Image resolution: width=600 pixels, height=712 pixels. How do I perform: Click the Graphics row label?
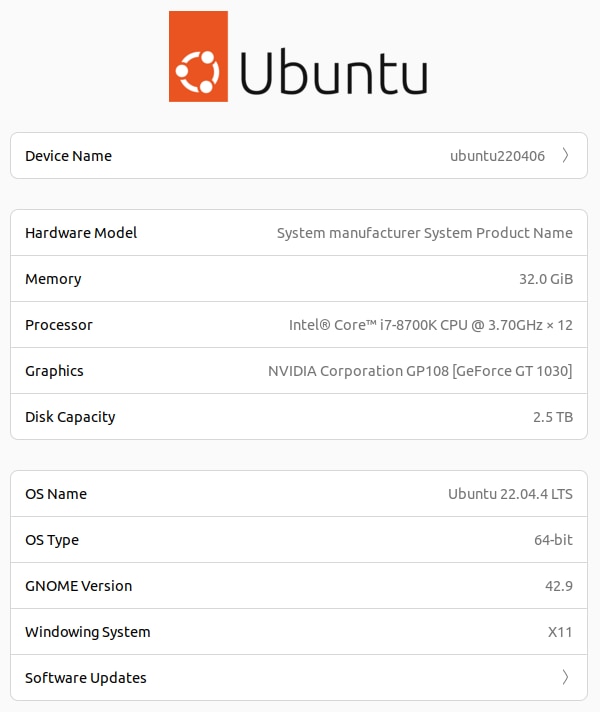pyautogui.click(x=54, y=371)
